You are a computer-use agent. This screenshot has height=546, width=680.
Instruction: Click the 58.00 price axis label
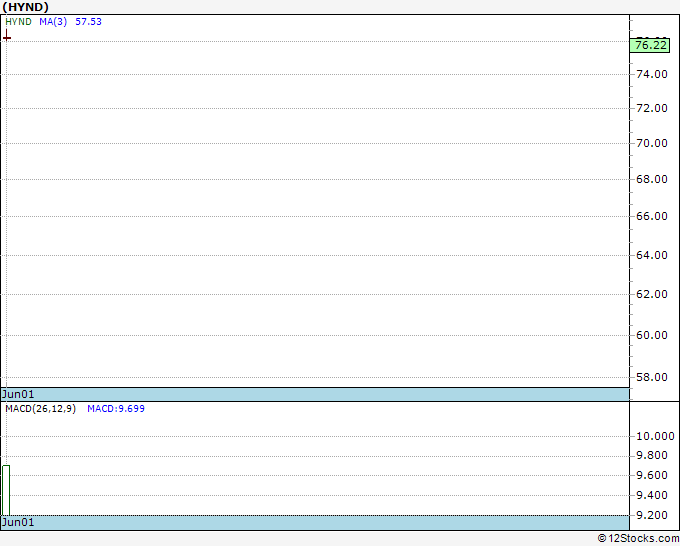coord(651,377)
